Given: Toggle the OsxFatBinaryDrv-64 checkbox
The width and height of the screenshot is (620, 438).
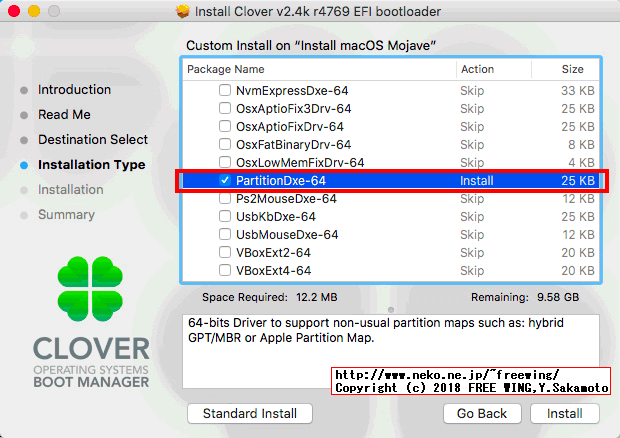Looking at the screenshot, I should 225,144.
